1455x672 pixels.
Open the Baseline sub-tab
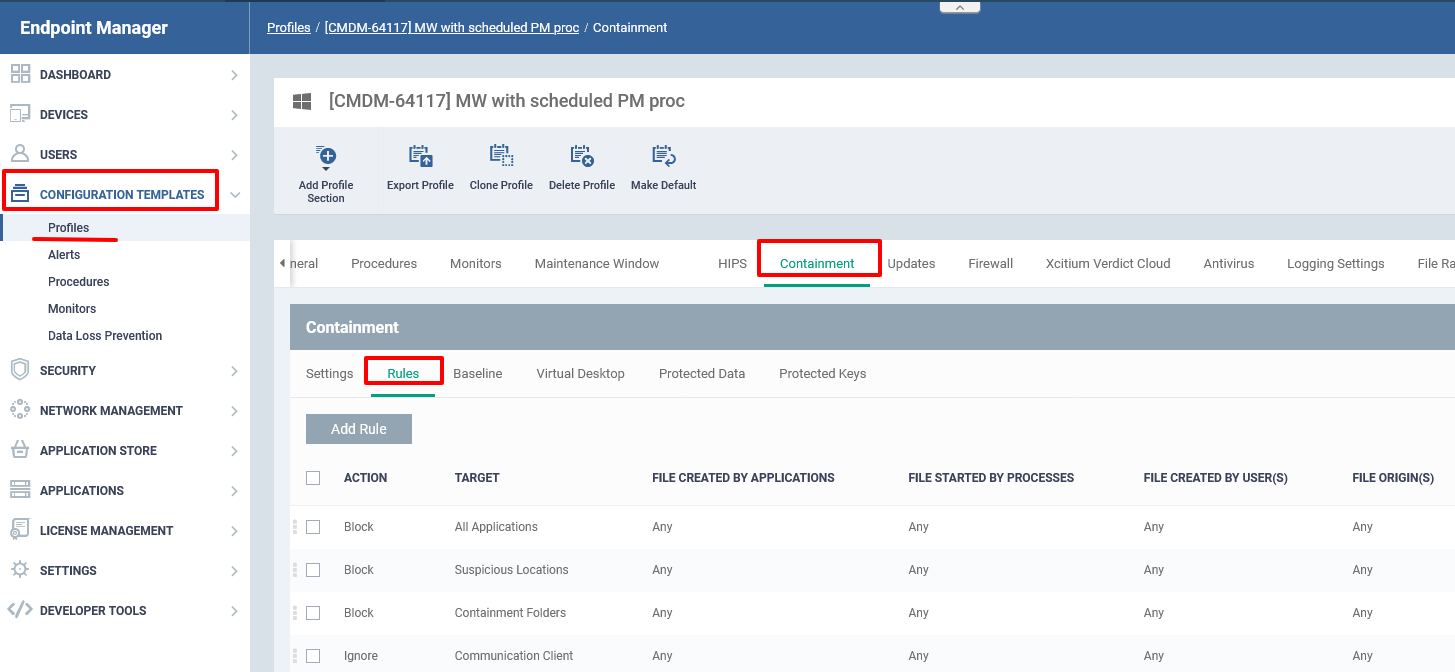tap(478, 374)
